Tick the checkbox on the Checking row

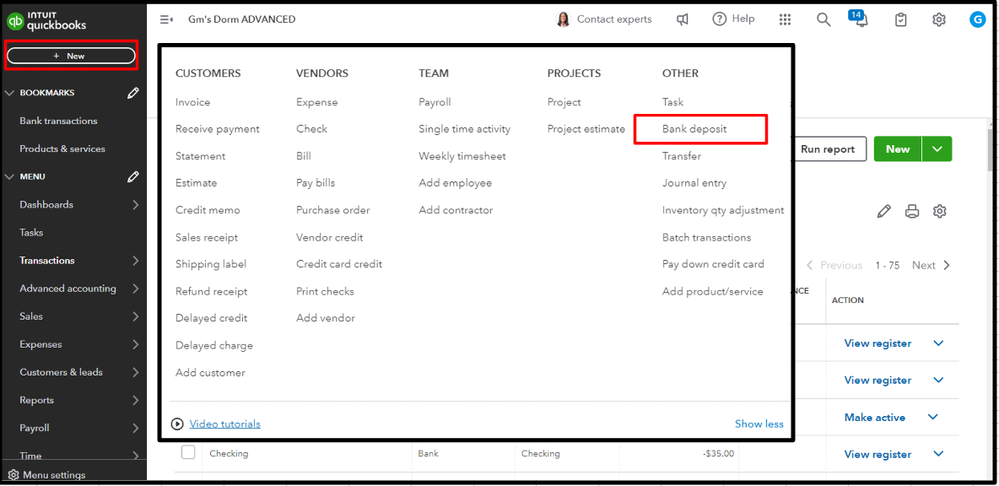click(188, 452)
